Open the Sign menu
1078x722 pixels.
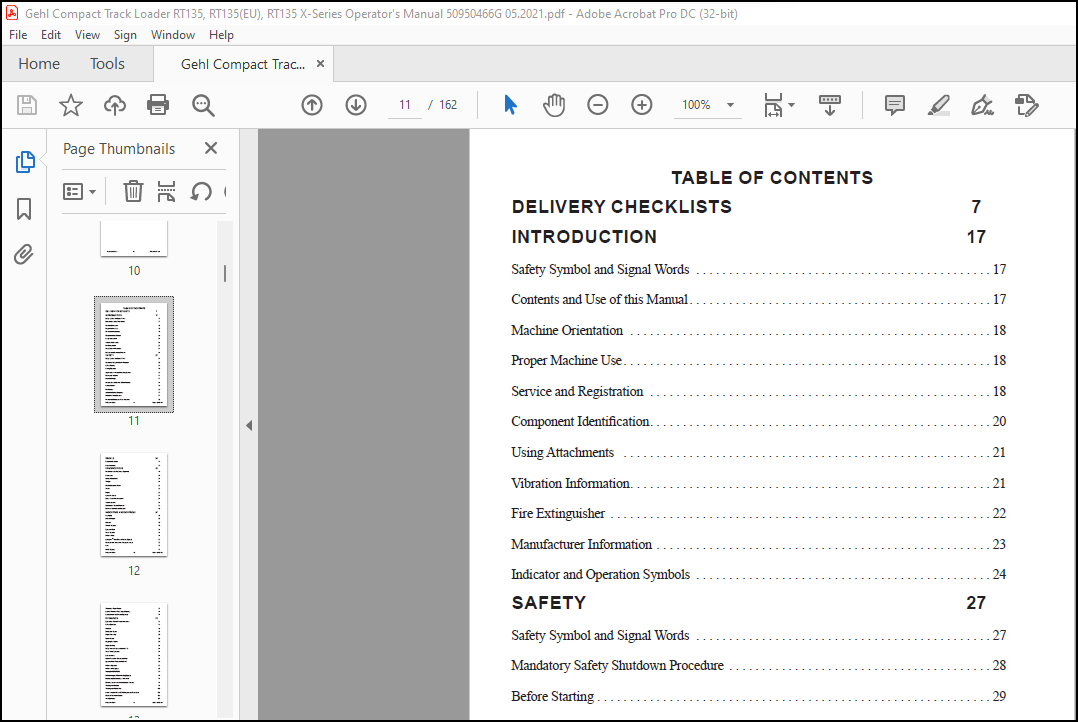pyautogui.click(x=125, y=34)
